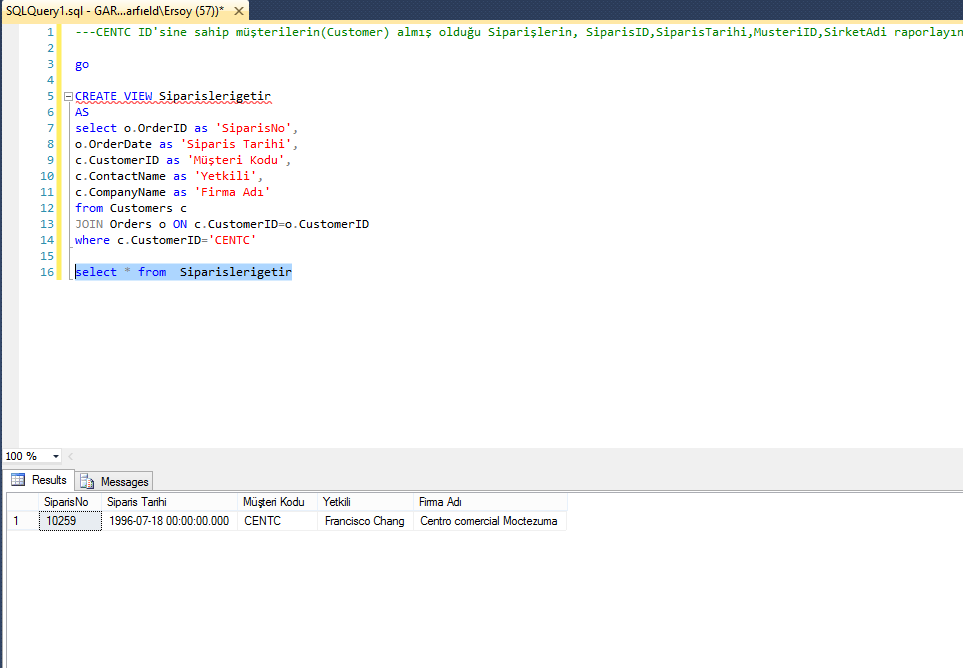Click the 'SiparisNo' alias string
Viewport: 963px width, 668px height.
coord(253,128)
